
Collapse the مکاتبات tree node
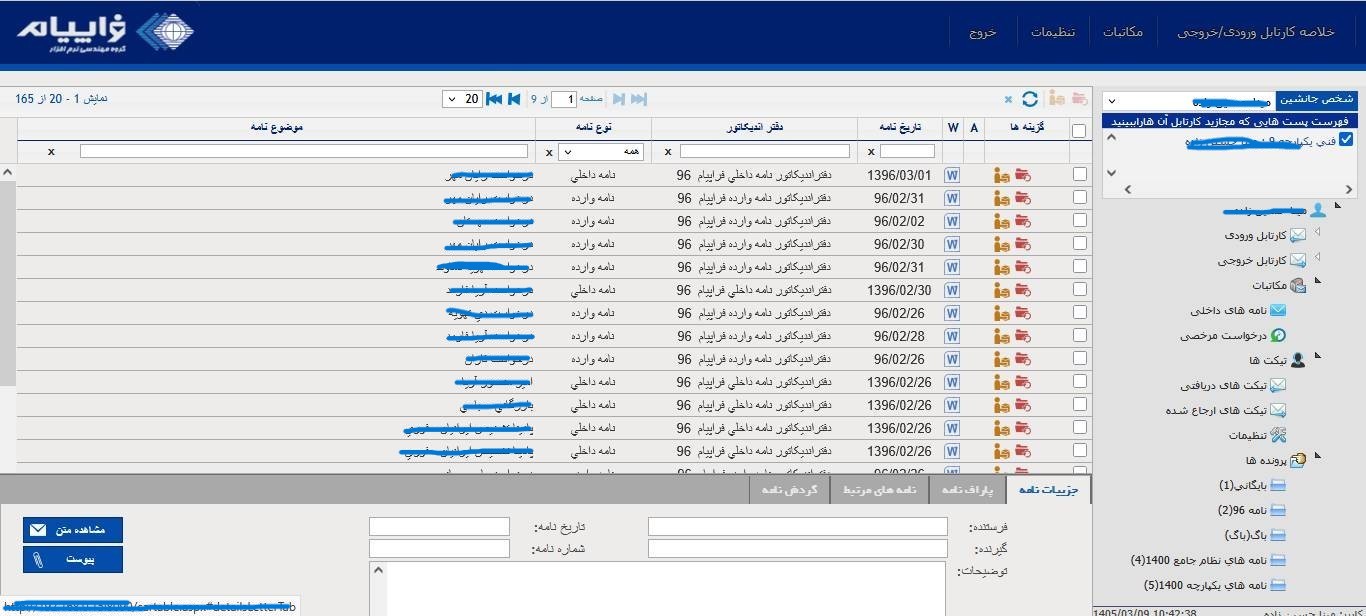pos(1317,282)
